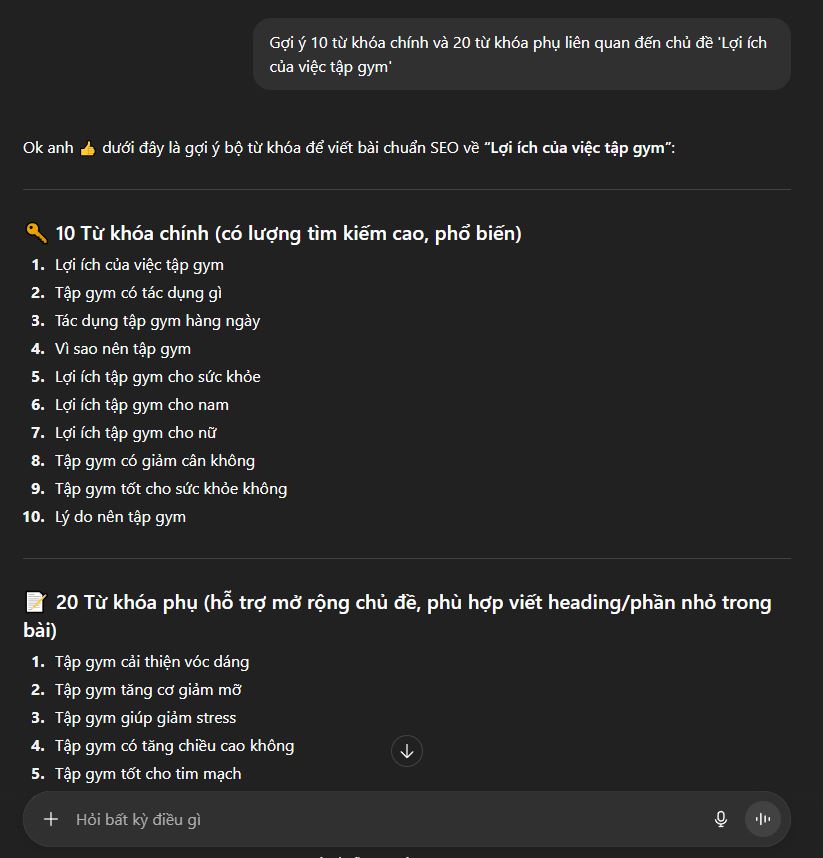
Task: Select 'Tập gym cải thiện vóc dáng' item
Action: point(152,662)
